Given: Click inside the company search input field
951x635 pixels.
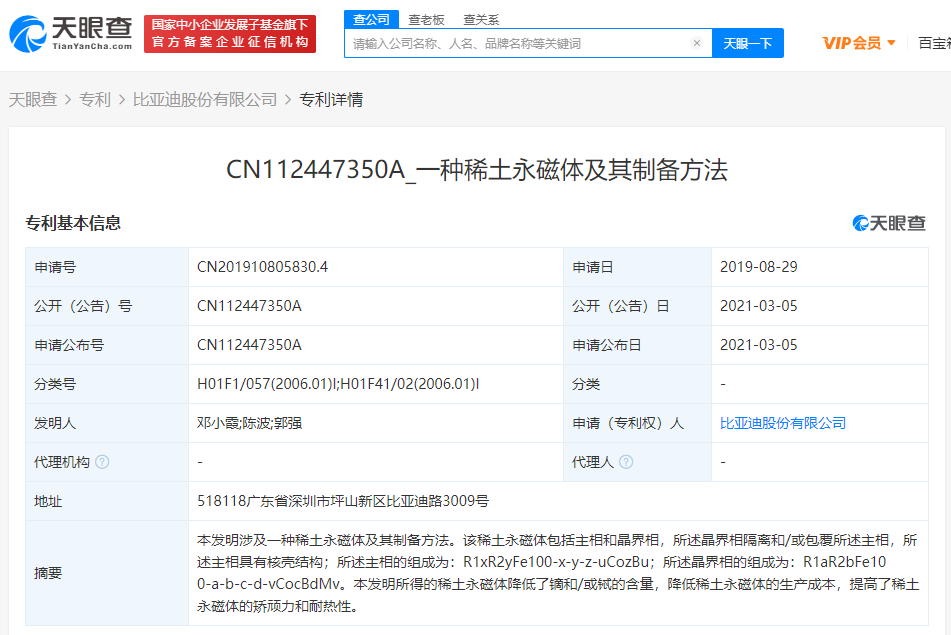Looking at the screenshot, I should [500, 43].
